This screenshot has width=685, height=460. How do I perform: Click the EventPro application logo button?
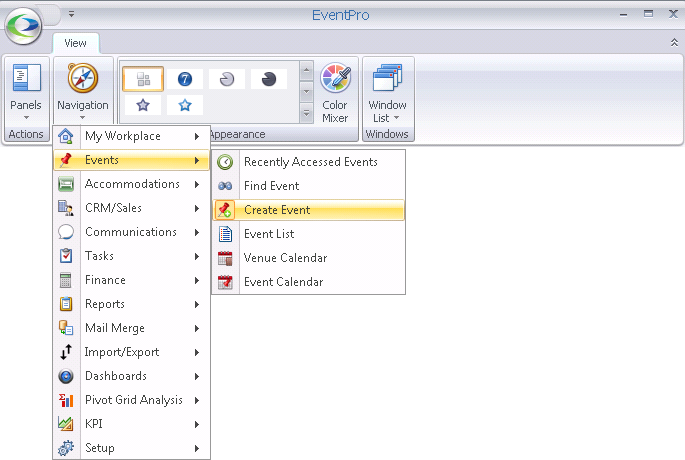point(23,26)
